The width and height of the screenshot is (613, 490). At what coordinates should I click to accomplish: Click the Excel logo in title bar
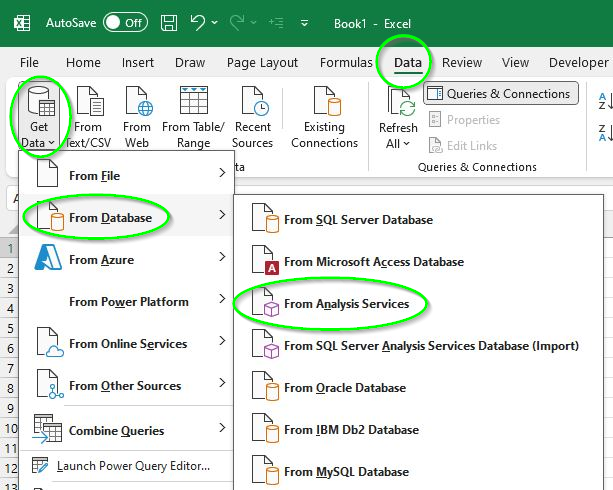tap(22, 23)
